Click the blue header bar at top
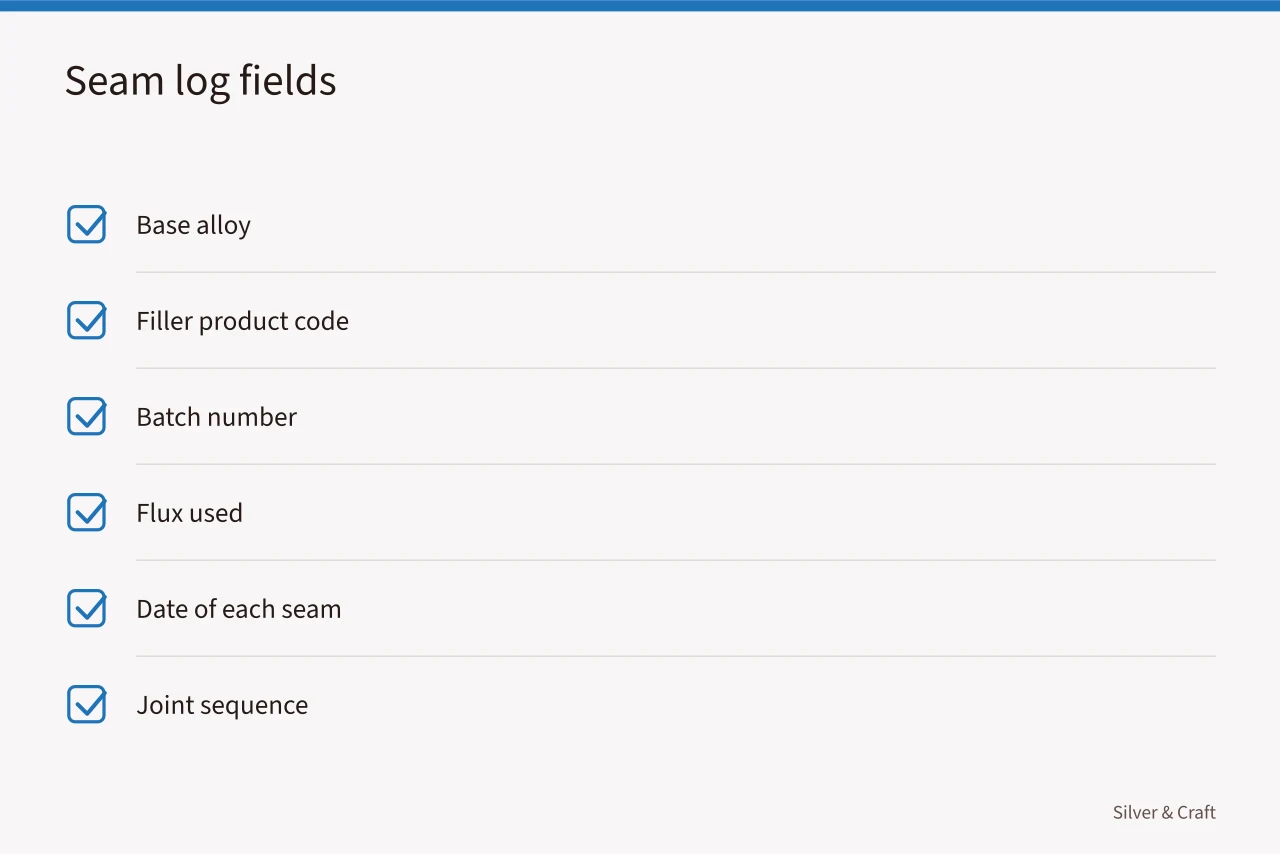Viewport: 1280px width, 854px height. pyautogui.click(x=640, y=5)
